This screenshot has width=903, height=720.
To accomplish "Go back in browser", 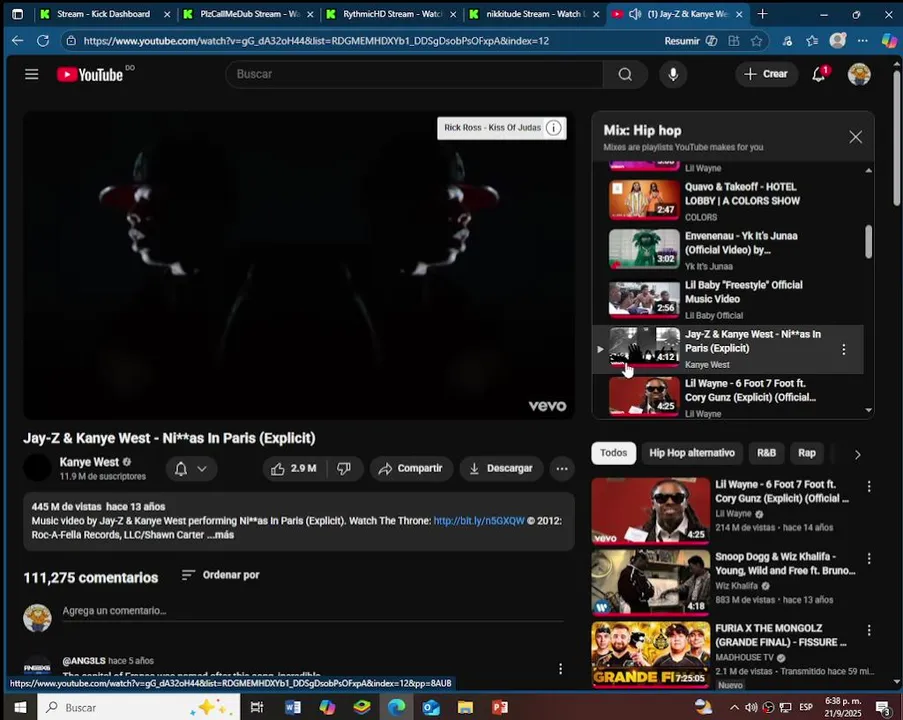I will [17, 41].
